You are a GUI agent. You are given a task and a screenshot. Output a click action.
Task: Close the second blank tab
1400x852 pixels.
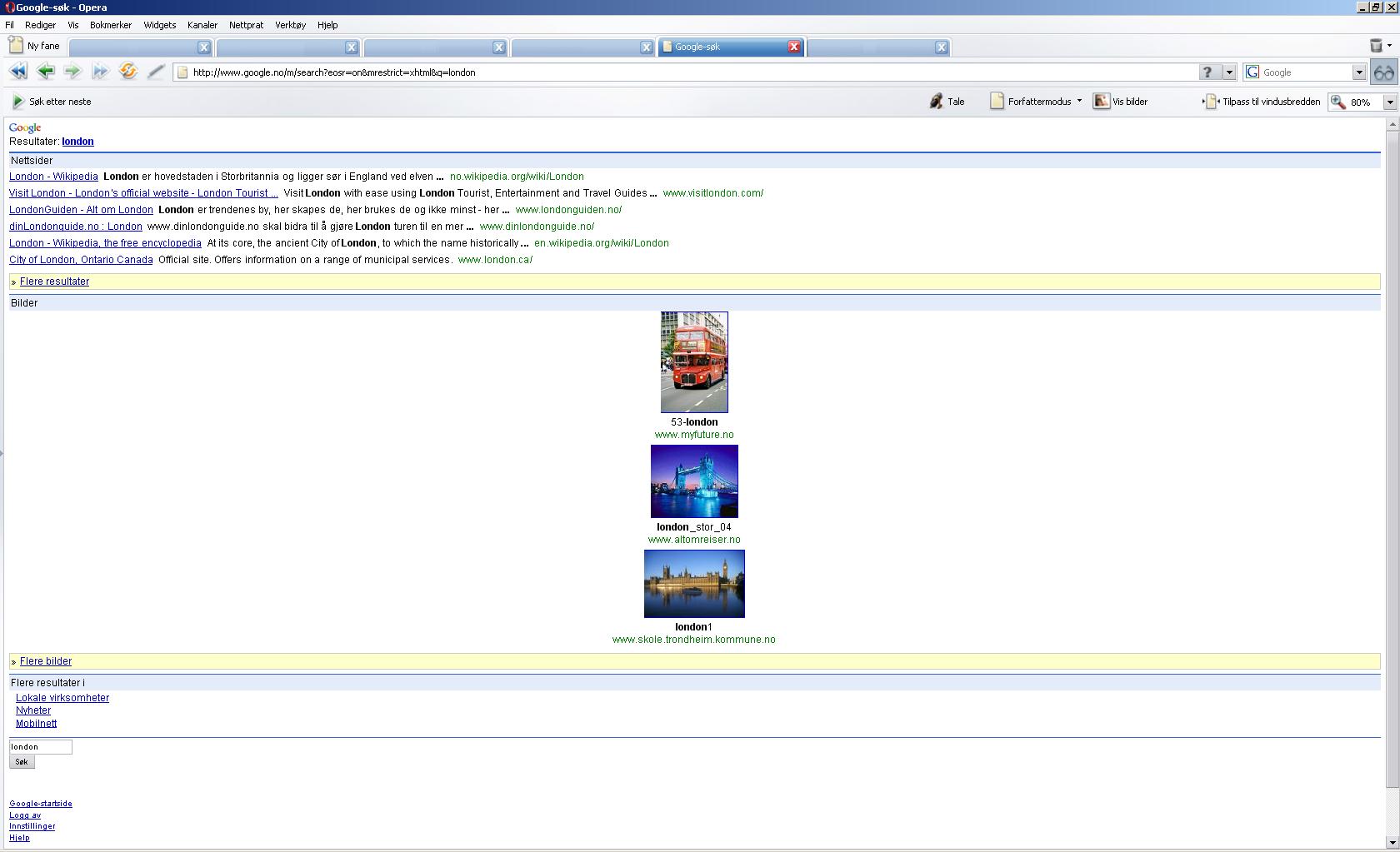tap(351, 47)
